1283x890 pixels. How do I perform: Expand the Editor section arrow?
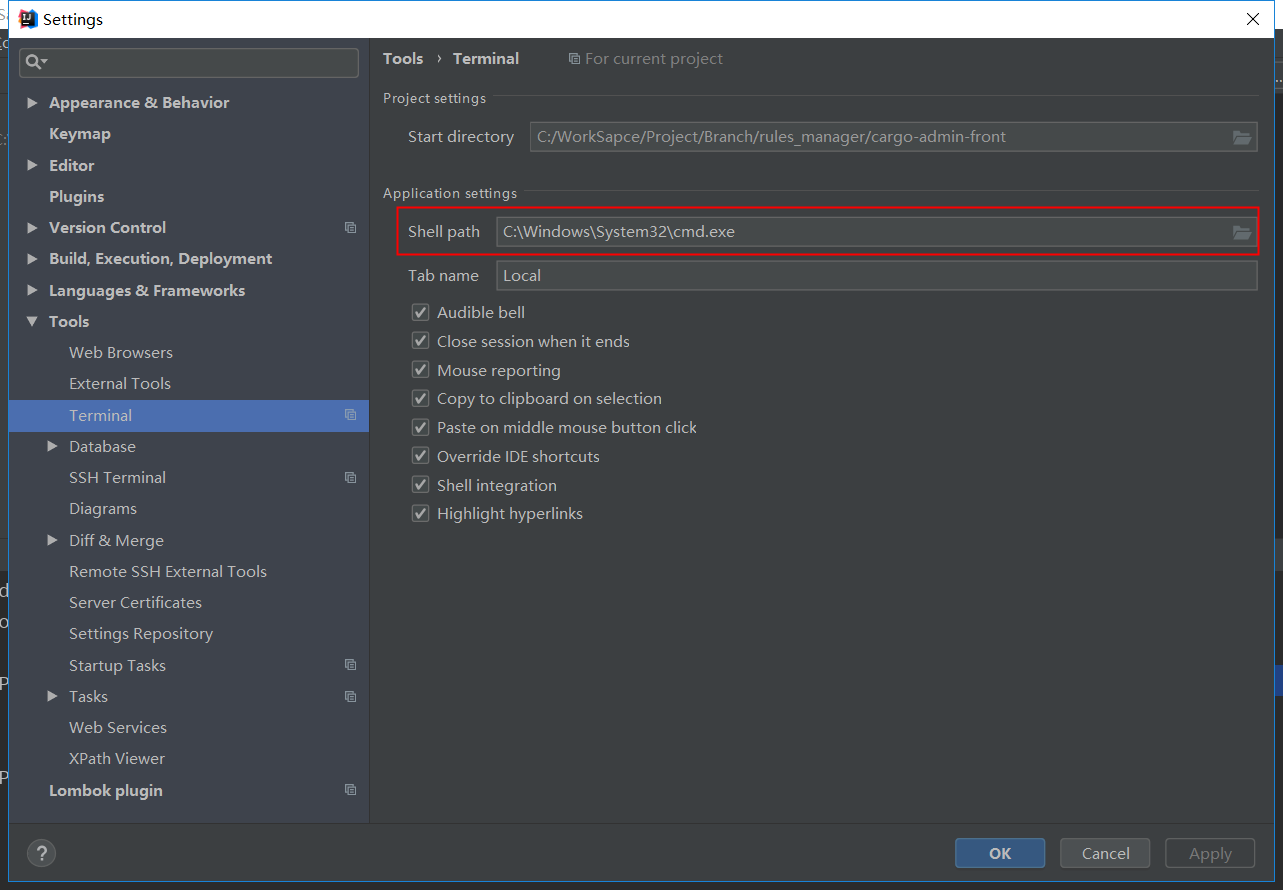click(32, 165)
